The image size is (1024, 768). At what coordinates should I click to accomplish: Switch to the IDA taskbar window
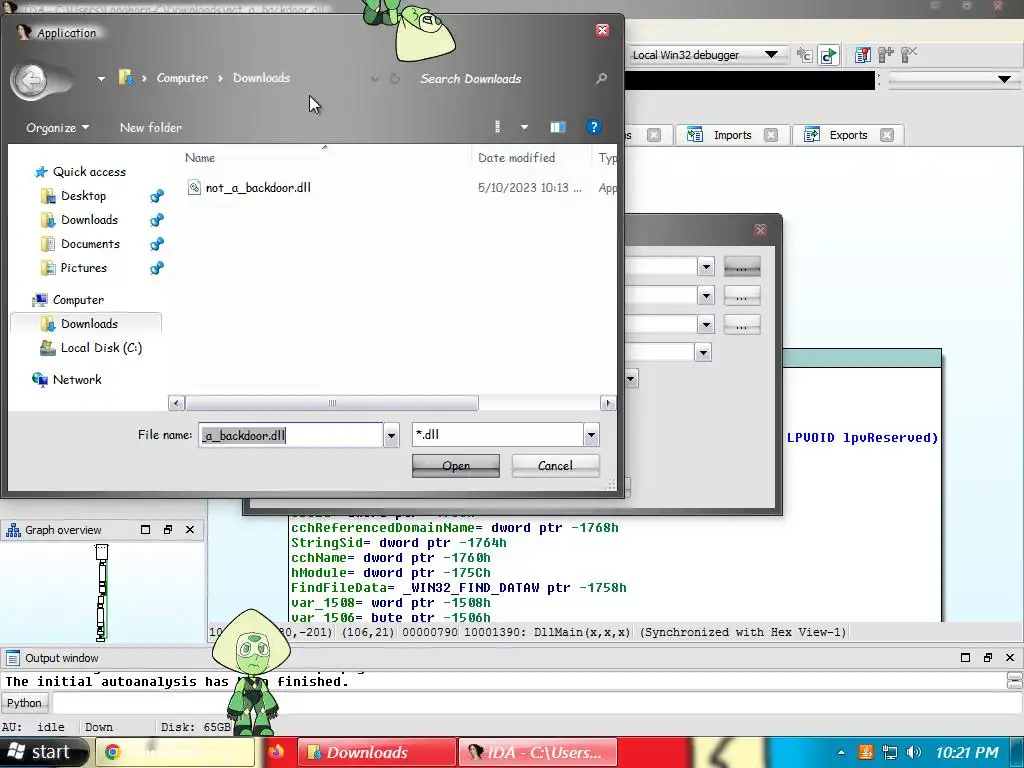click(537, 752)
